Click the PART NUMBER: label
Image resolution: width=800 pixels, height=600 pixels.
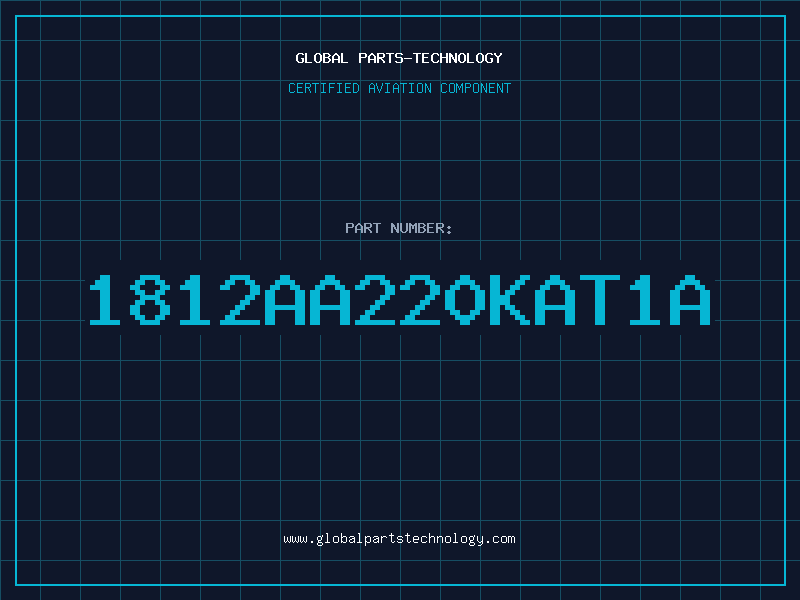399,228
